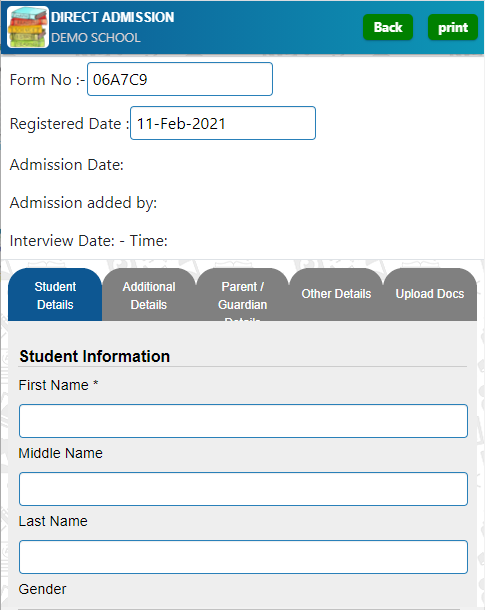This screenshot has height=610, width=485.
Task: Click the Admission added by label
Action: (x=83, y=203)
